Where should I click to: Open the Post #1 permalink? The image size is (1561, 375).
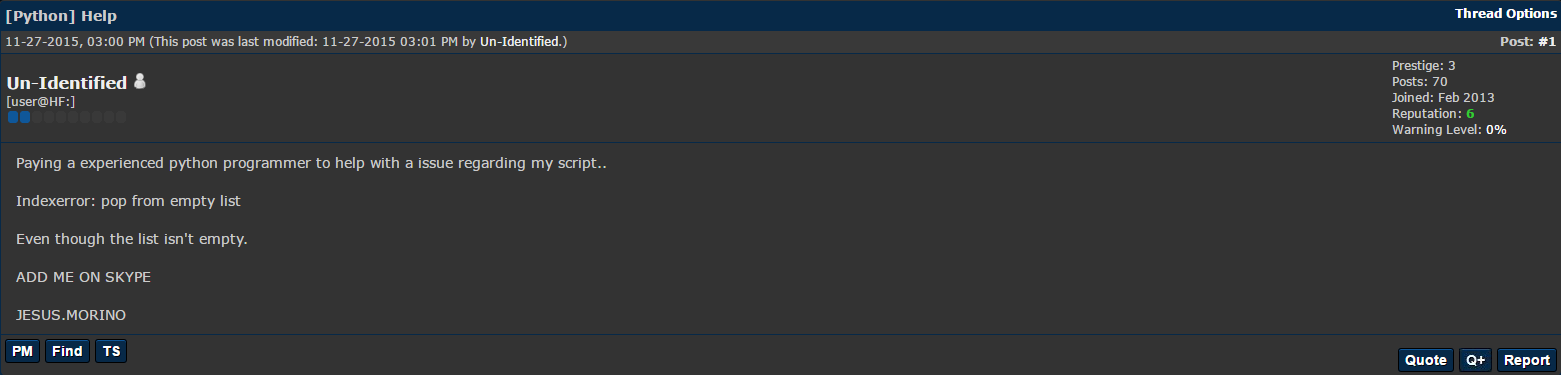(1528, 42)
